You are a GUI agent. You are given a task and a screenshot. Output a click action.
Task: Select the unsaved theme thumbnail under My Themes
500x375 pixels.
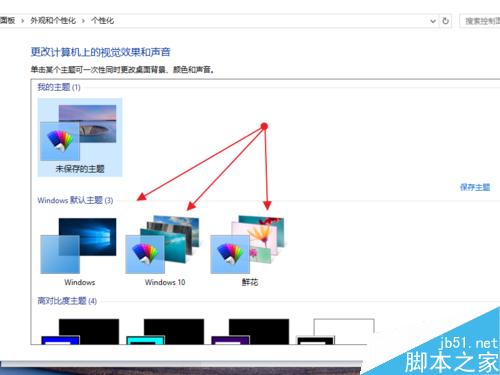(x=80, y=137)
